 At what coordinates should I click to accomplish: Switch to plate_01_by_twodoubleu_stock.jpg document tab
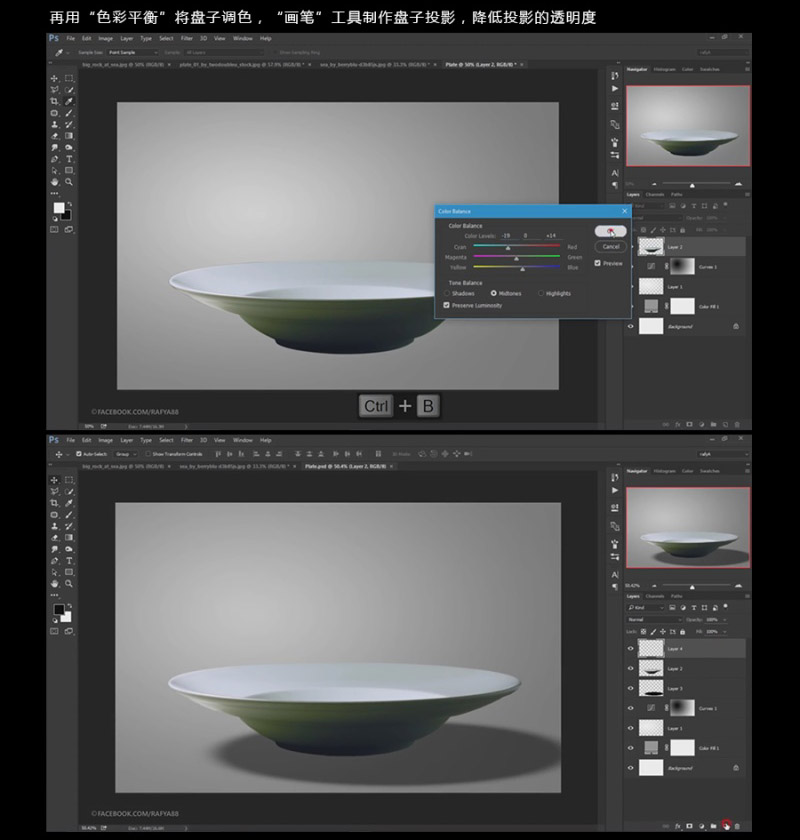pyautogui.click(x=242, y=64)
